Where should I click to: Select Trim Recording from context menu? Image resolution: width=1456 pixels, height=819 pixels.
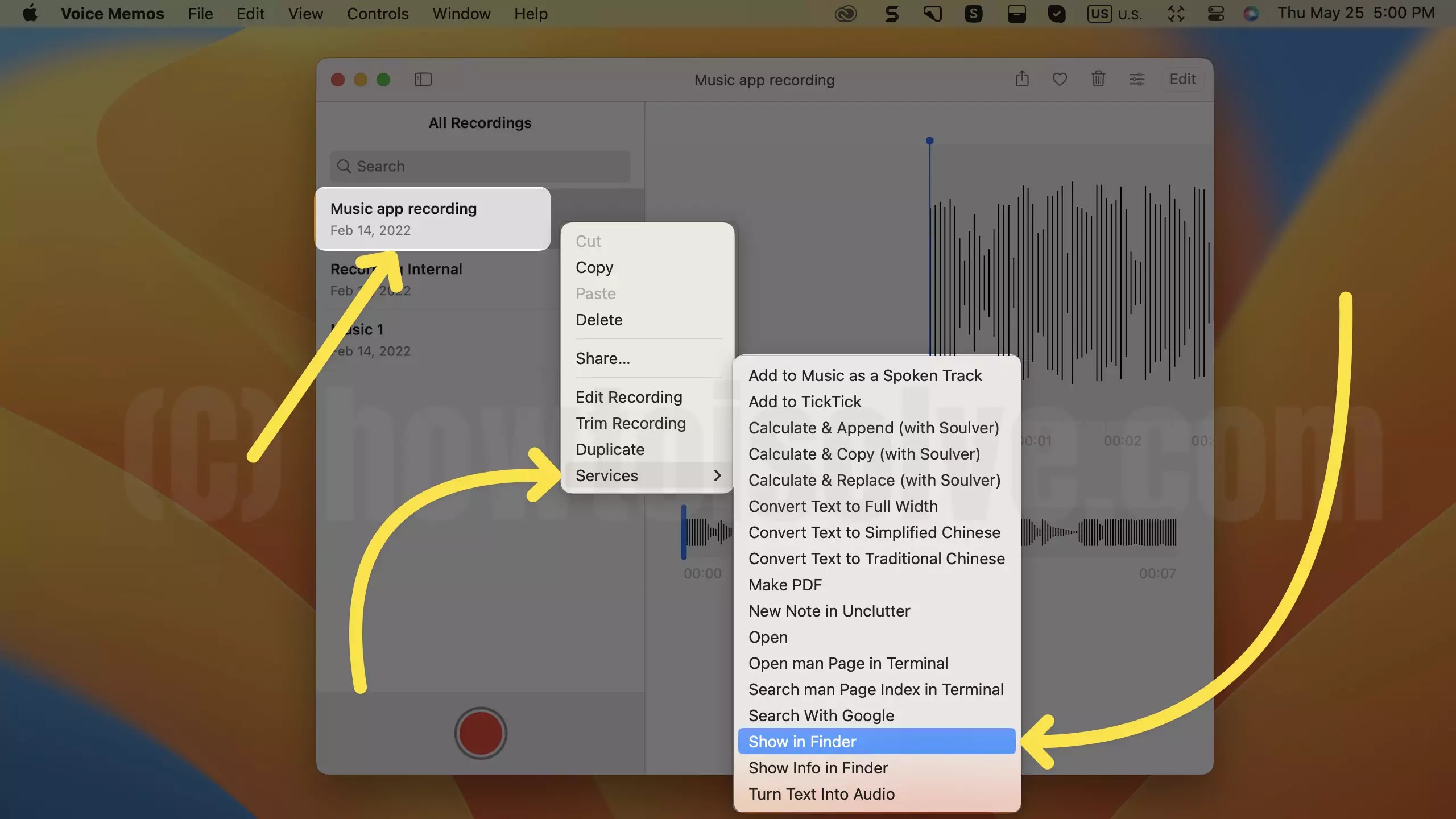(631, 423)
